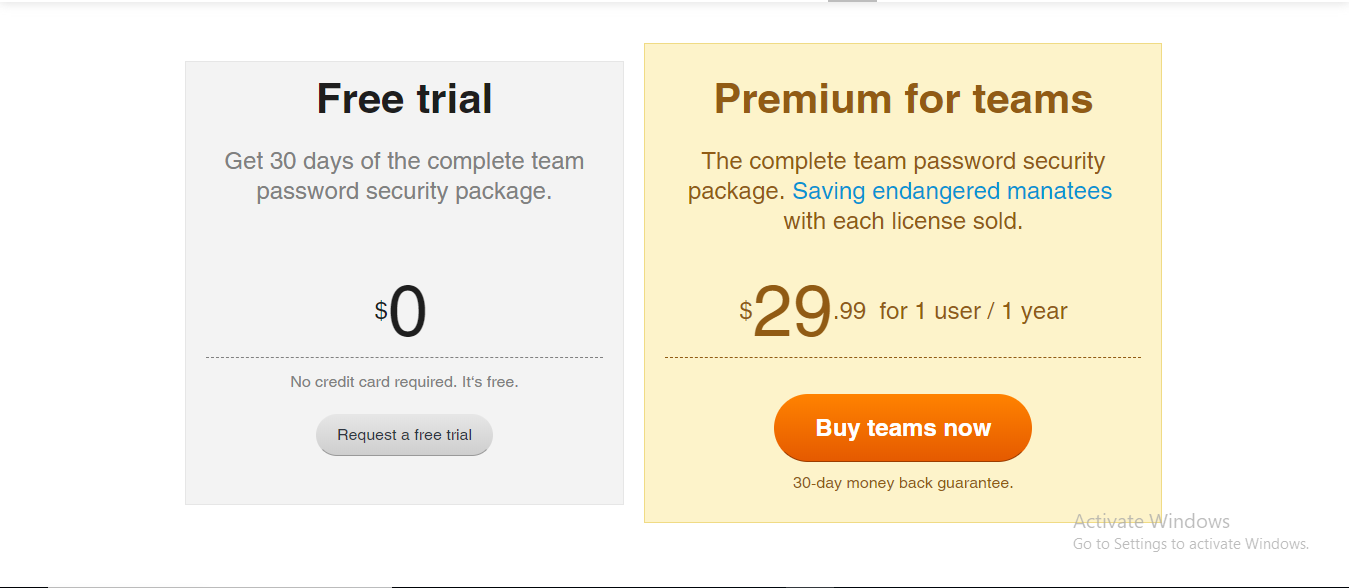This screenshot has width=1349, height=588.
Task: Click the 'with each license sold.' line
Action: [x=903, y=221]
